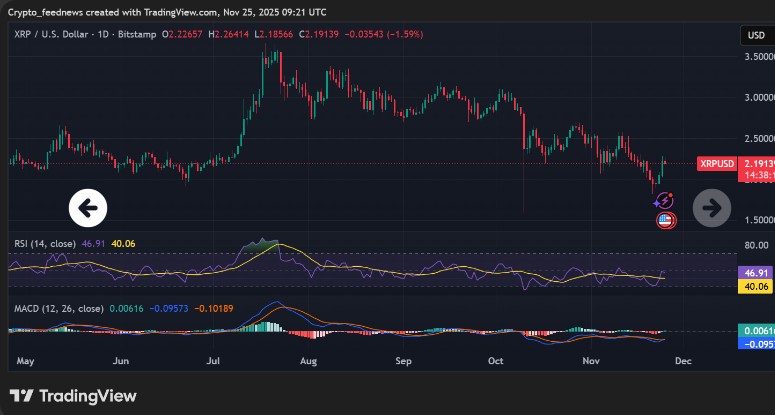Image resolution: width=775 pixels, height=415 pixels.
Task: Click the red current price 2.19139 tag
Action: 757,162
